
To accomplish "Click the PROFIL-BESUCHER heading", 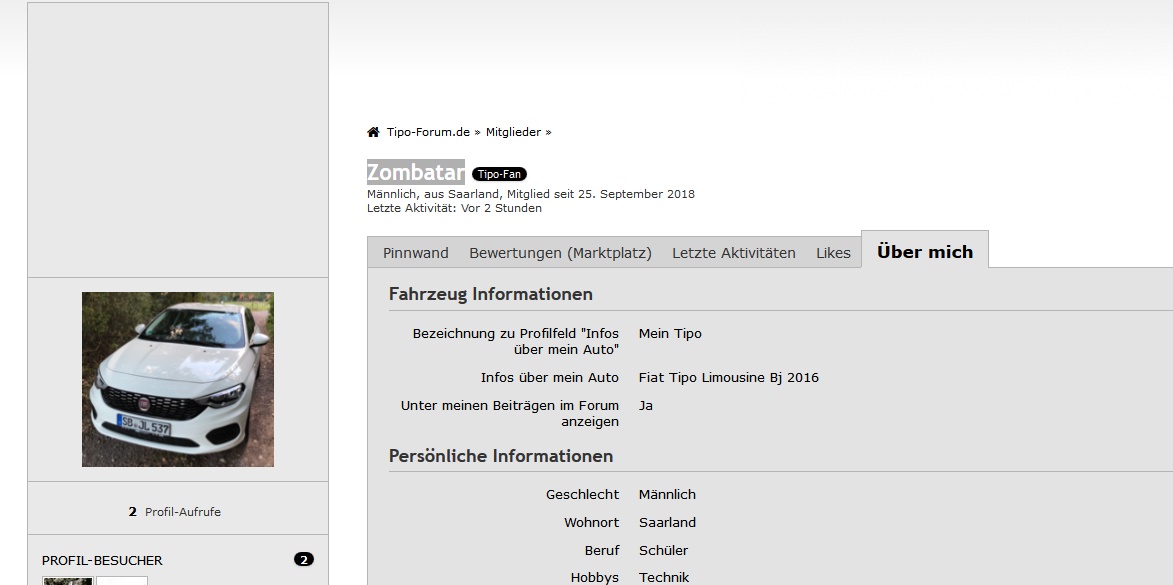I will (x=102, y=561).
